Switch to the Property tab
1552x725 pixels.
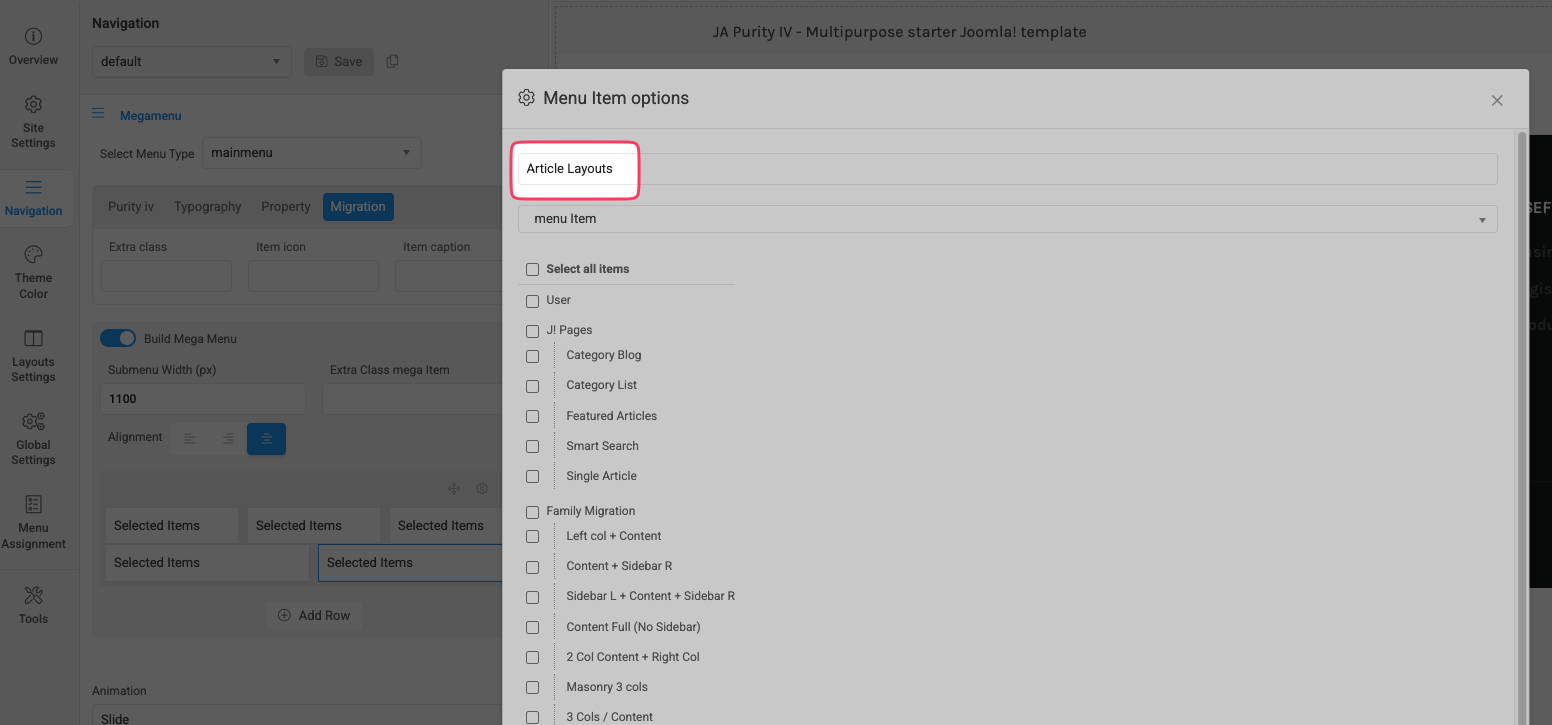[x=286, y=207]
